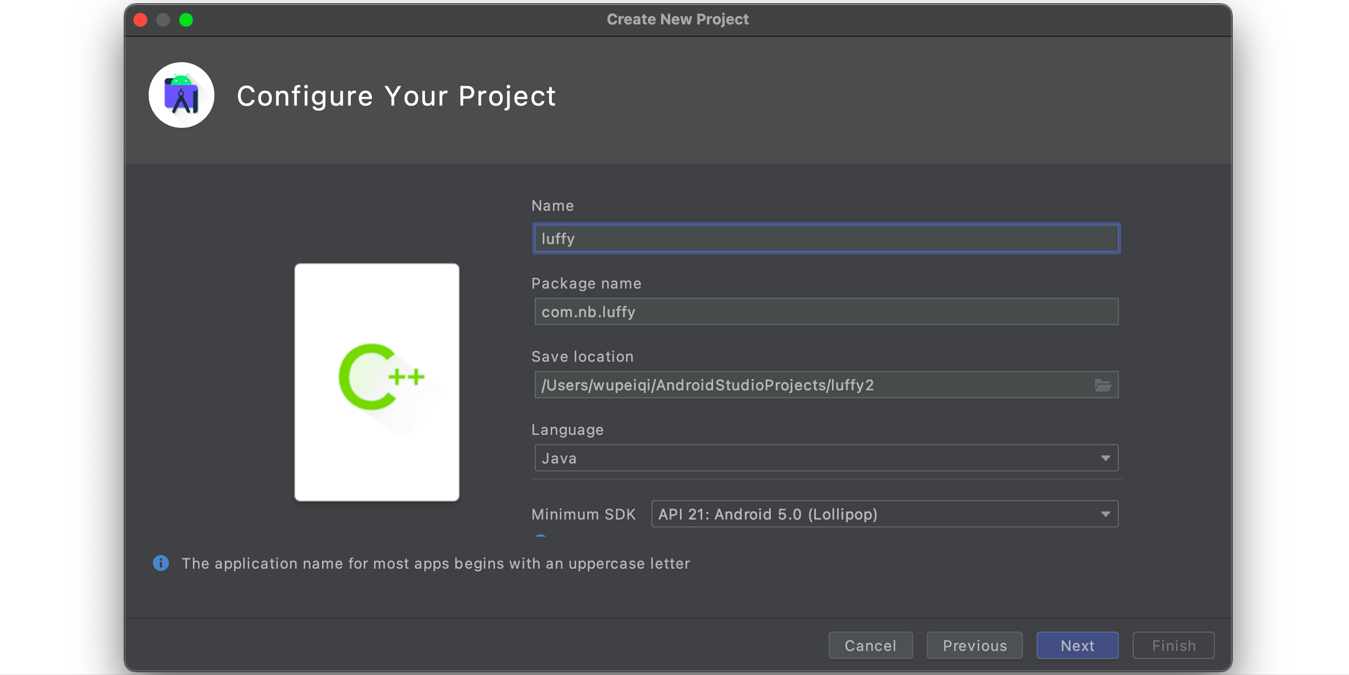
Task: Close the Create New Project window
Action: (x=141, y=20)
